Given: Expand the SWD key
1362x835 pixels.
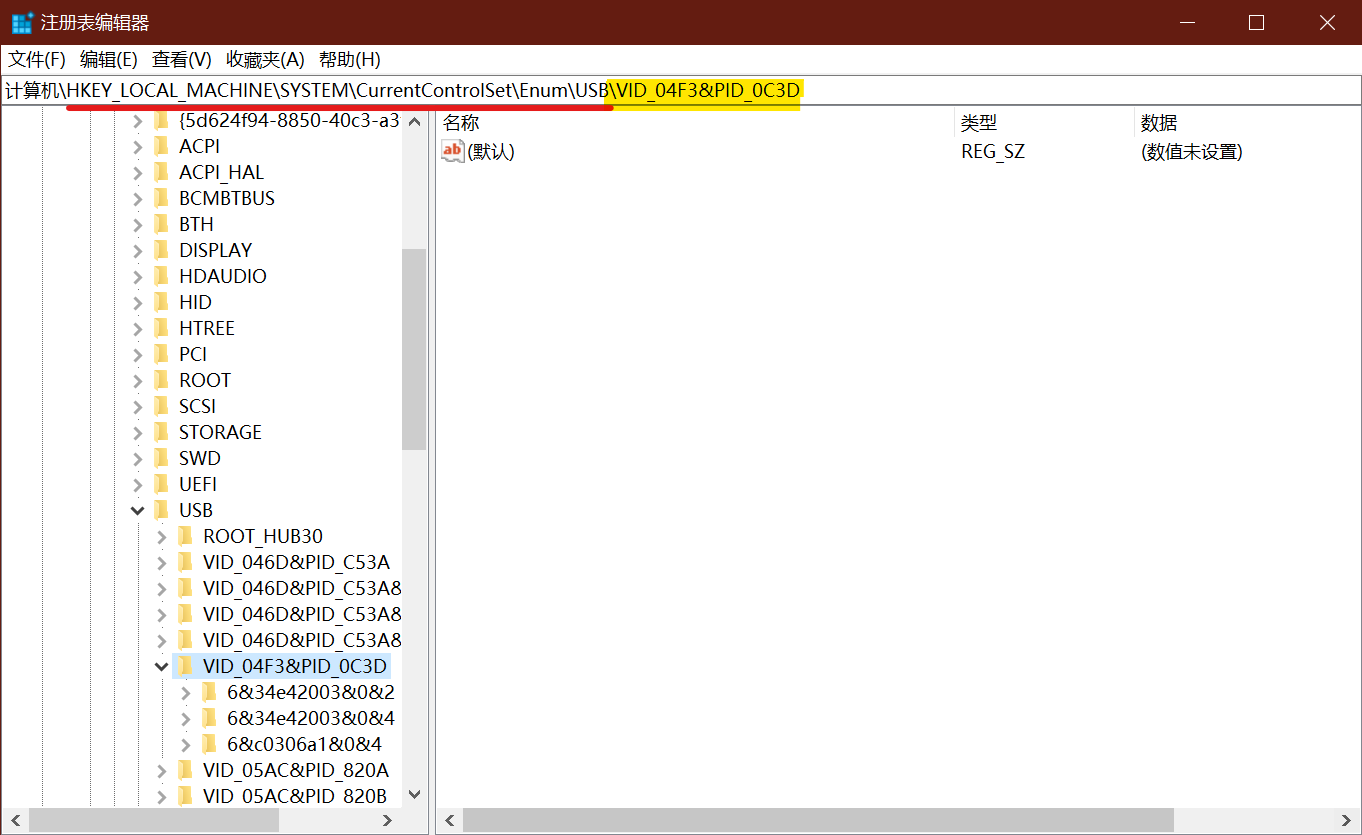Looking at the screenshot, I should 138,458.
